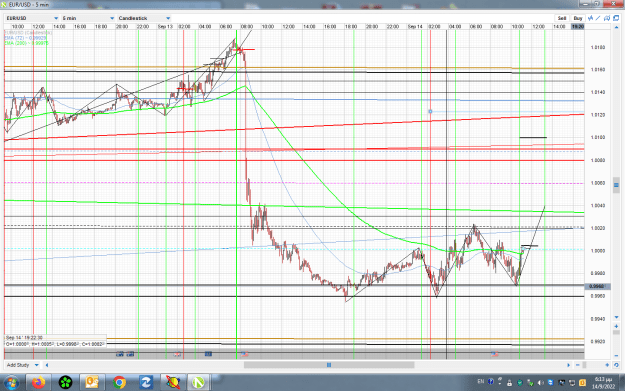Click the Sep 14 date label
This screenshot has width=625, height=391.
[415, 27]
